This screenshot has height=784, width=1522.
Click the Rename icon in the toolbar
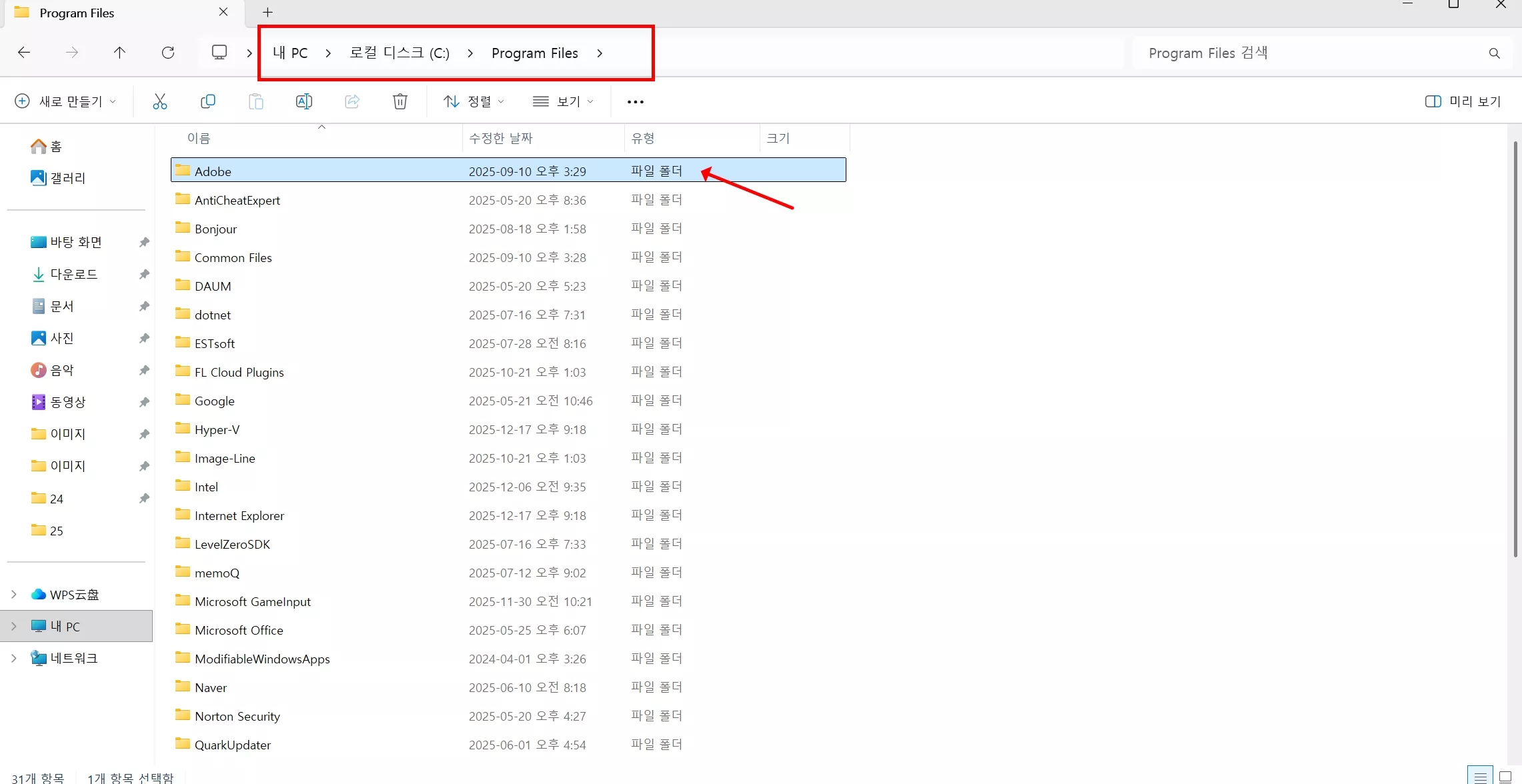point(304,101)
